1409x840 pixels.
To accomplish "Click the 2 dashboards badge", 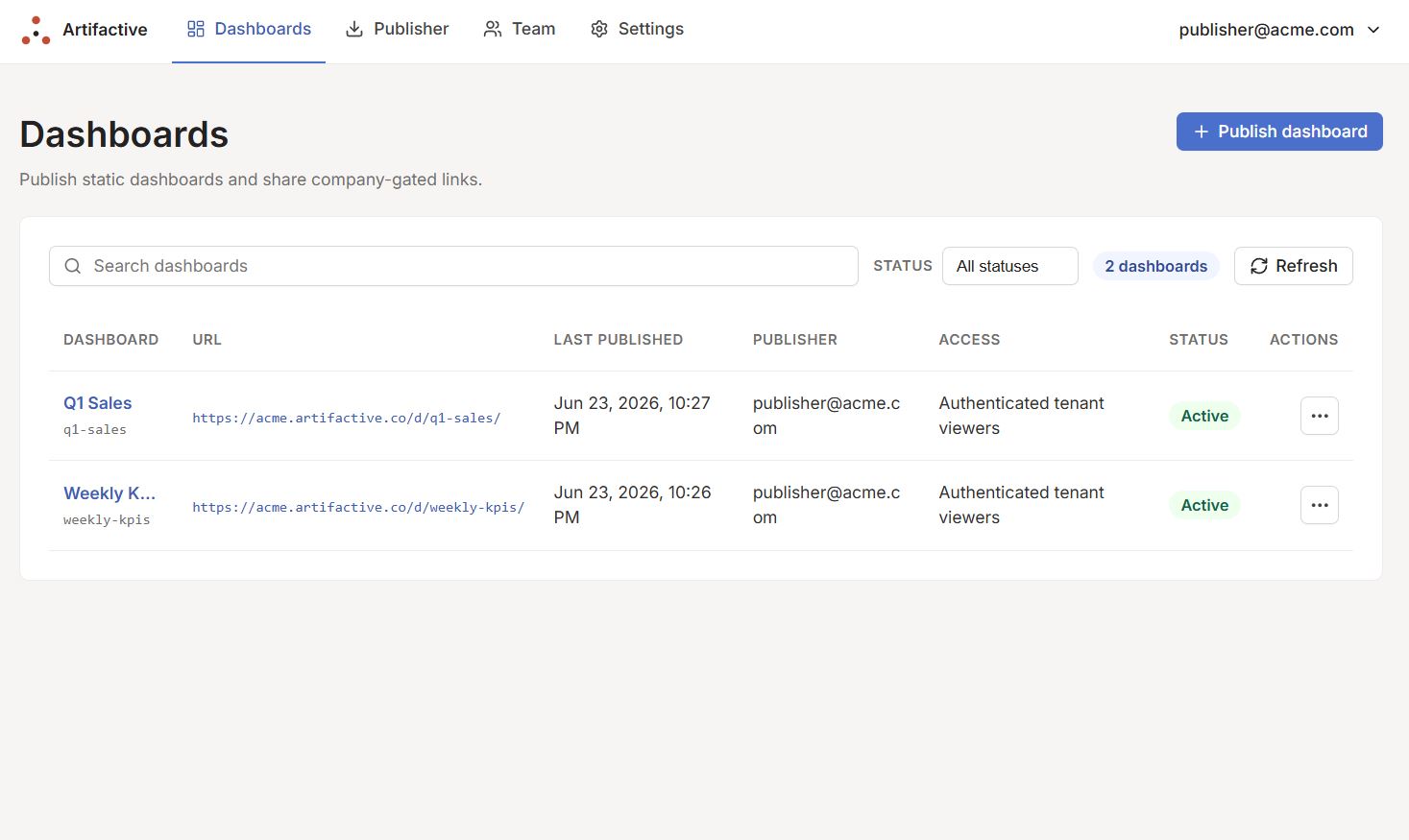I will [x=1156, y=266].
